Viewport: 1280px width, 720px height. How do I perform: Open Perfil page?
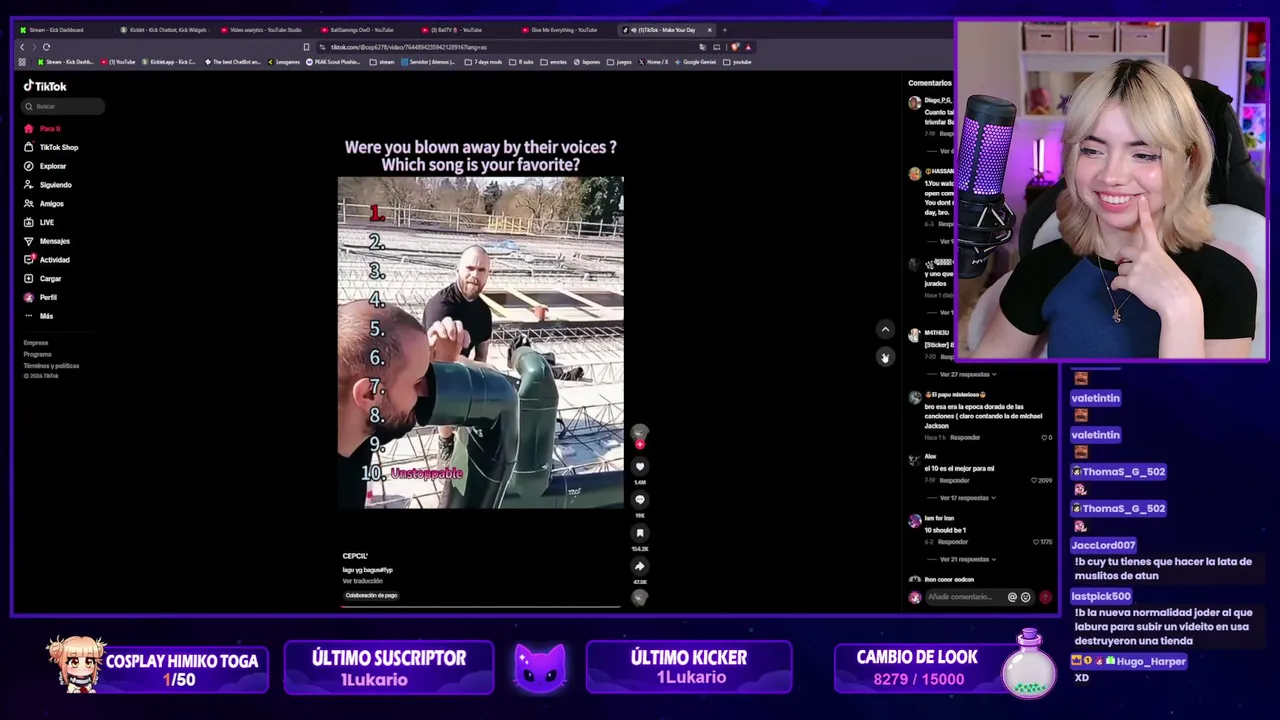click(41, 297)
